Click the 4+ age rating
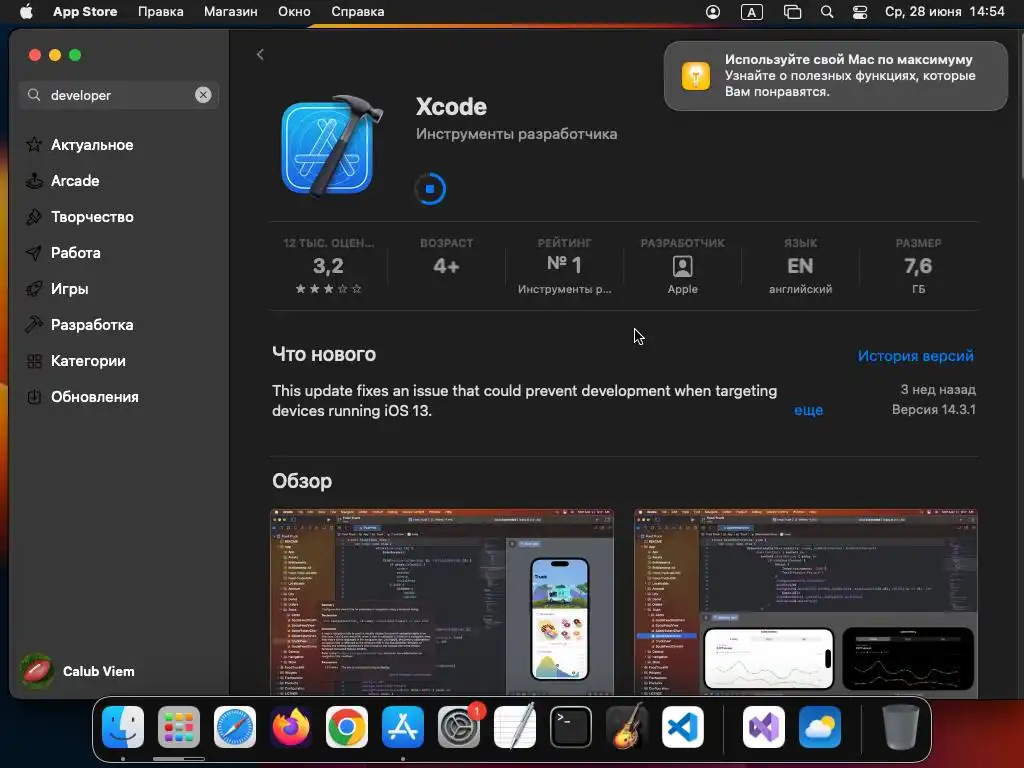 pos(447,266)
